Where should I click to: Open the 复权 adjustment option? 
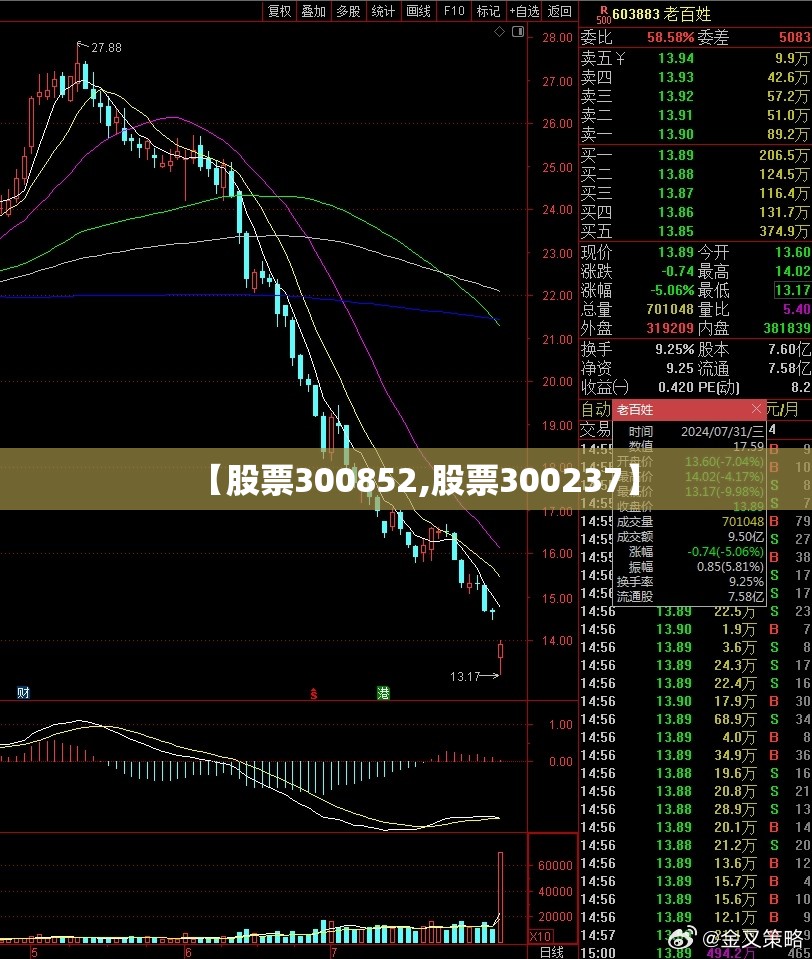coord(280,11)
